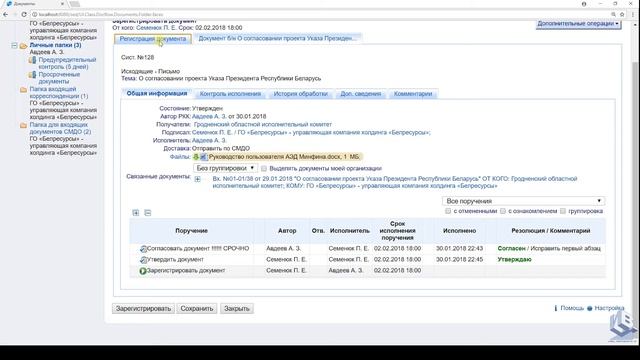The image size is (640, 360).
Task: Open the История обработки tab
Action: [x=300, y=94]
